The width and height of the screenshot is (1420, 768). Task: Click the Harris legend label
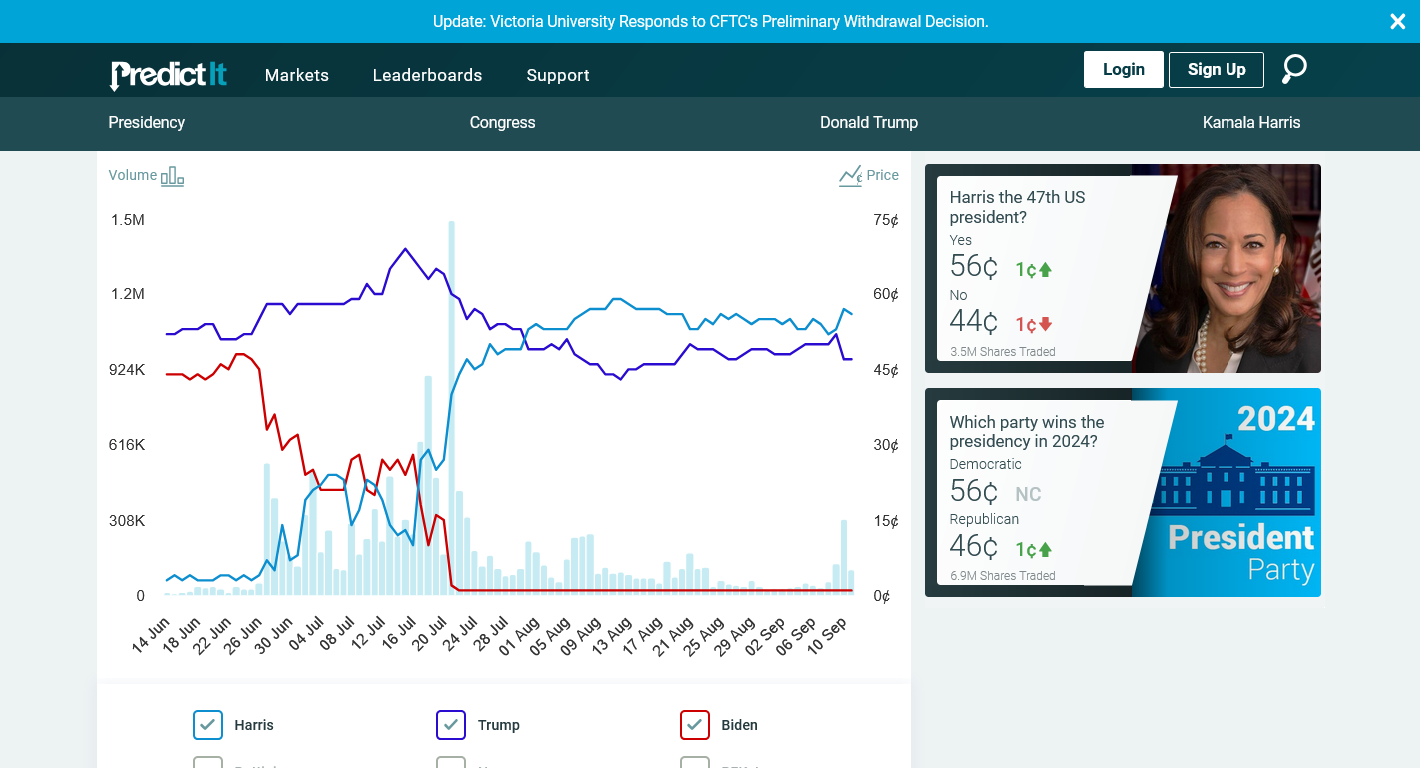click(x=254, y=725)
